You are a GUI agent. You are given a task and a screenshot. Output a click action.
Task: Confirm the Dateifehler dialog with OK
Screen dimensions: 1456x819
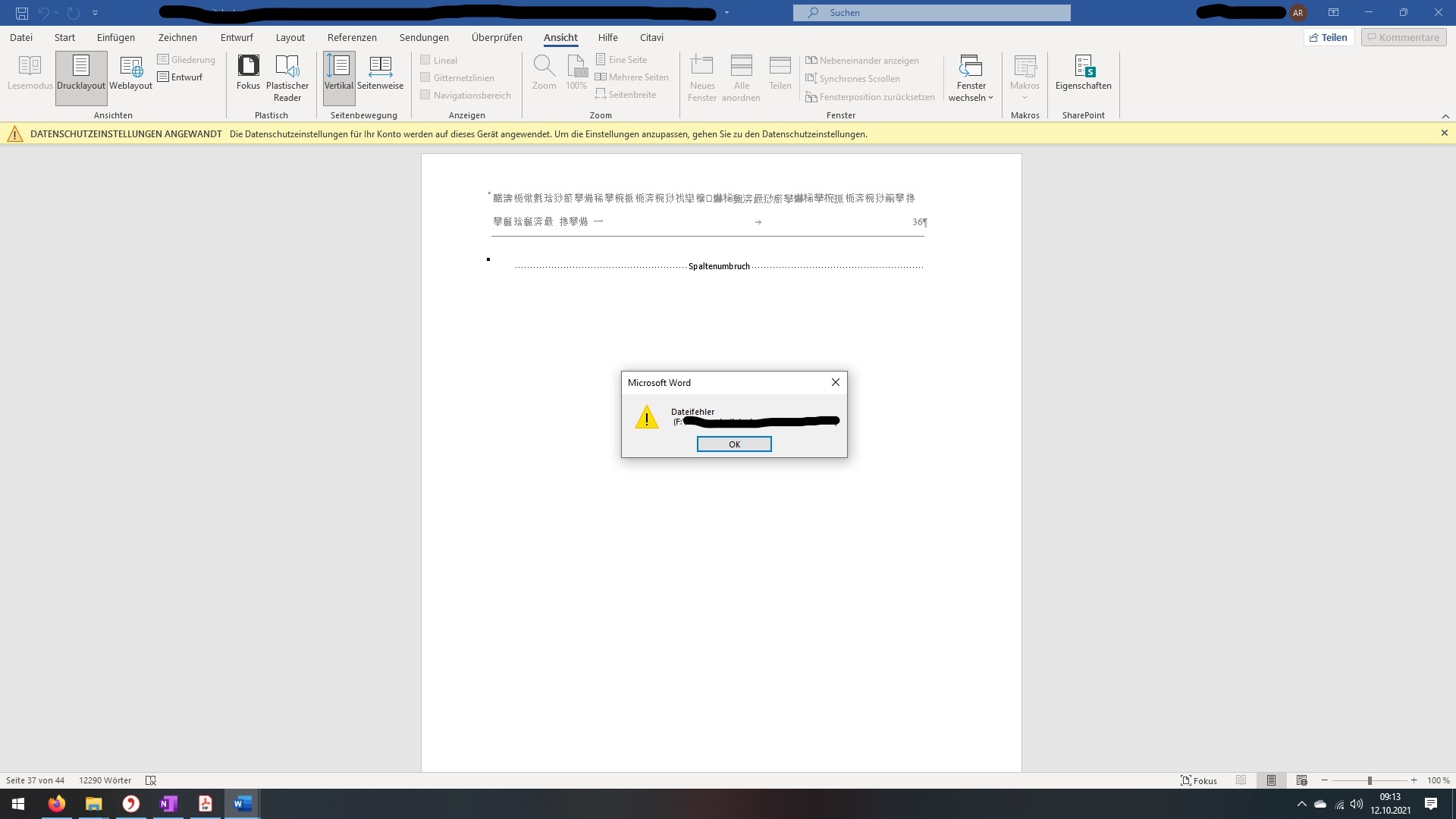point(733,444)
